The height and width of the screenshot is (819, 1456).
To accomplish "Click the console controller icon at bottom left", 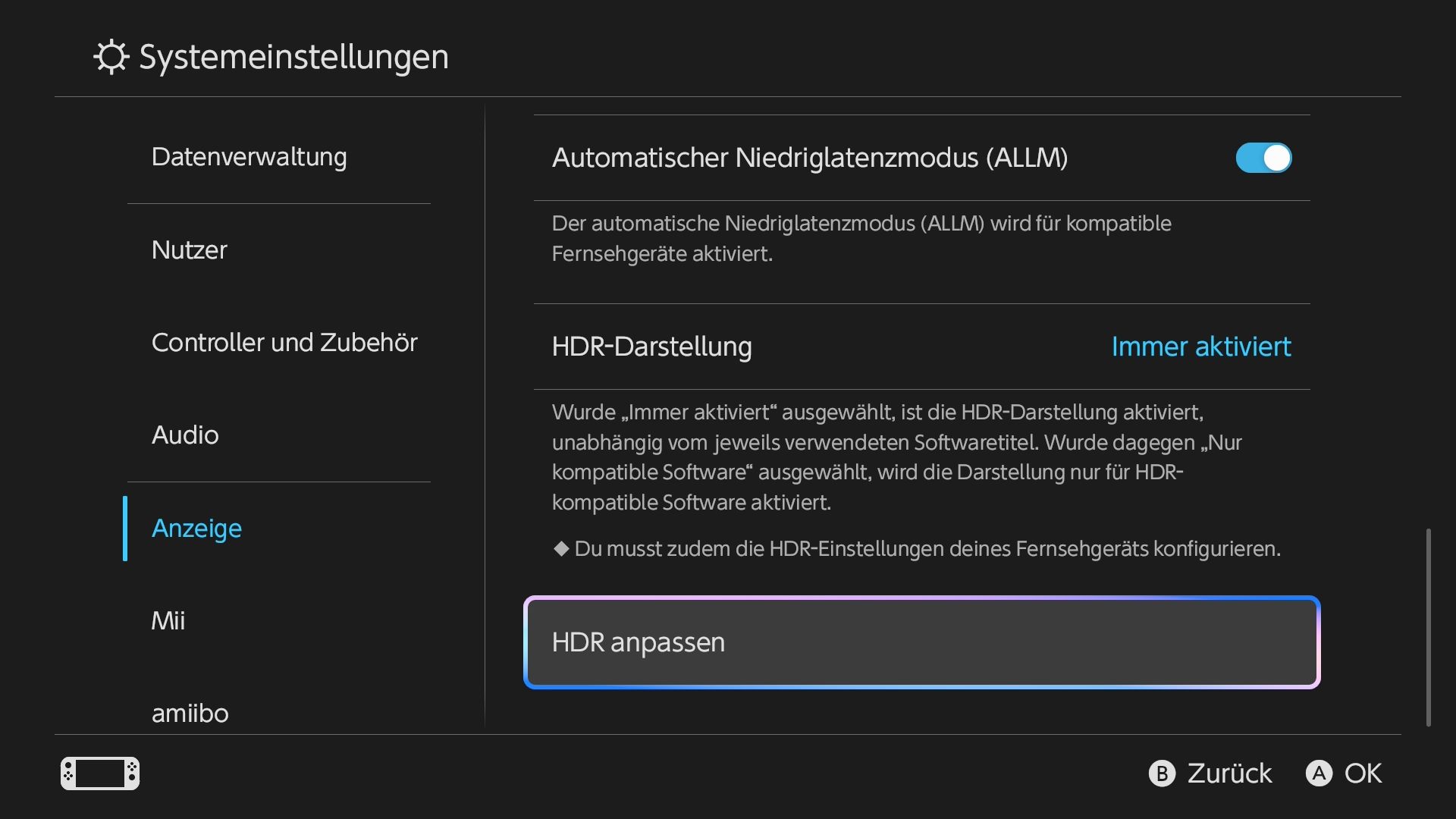I will click(x=100, y=773).
